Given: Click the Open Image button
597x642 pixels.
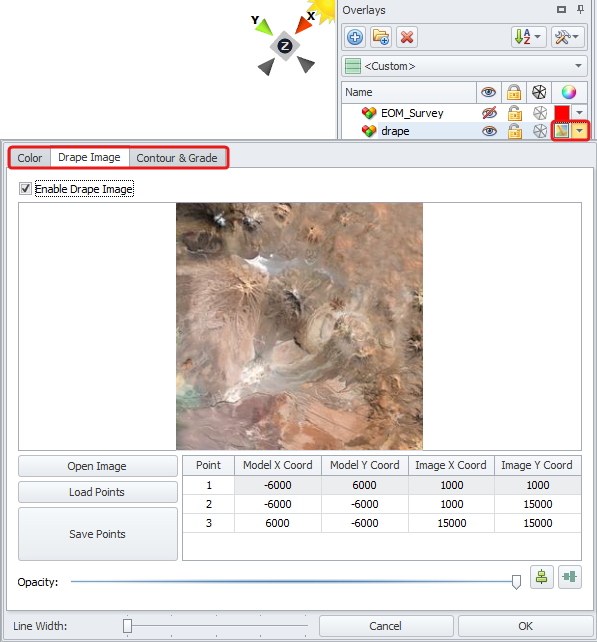Looking at the screenshot, I should (97, 466).
